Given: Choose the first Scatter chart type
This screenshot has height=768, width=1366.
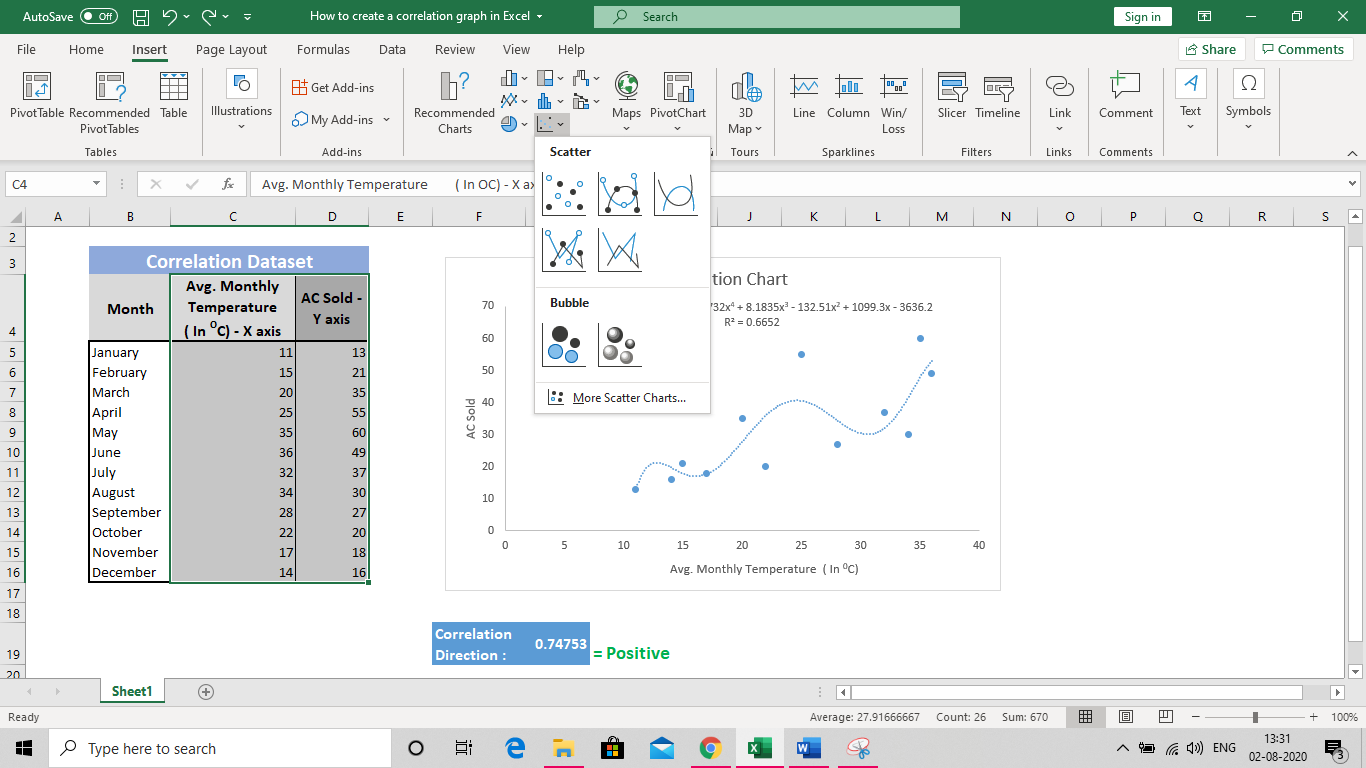Looking at the screenshot, I should 563,195.
